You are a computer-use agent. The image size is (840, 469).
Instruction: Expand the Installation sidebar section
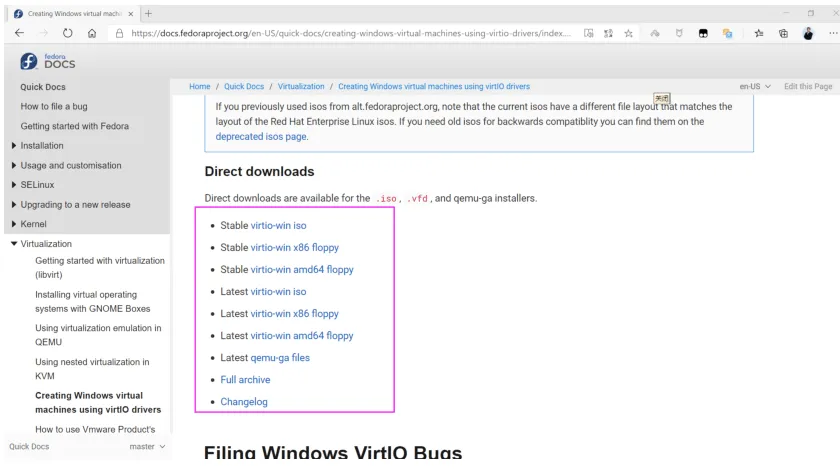click(14, 146)
